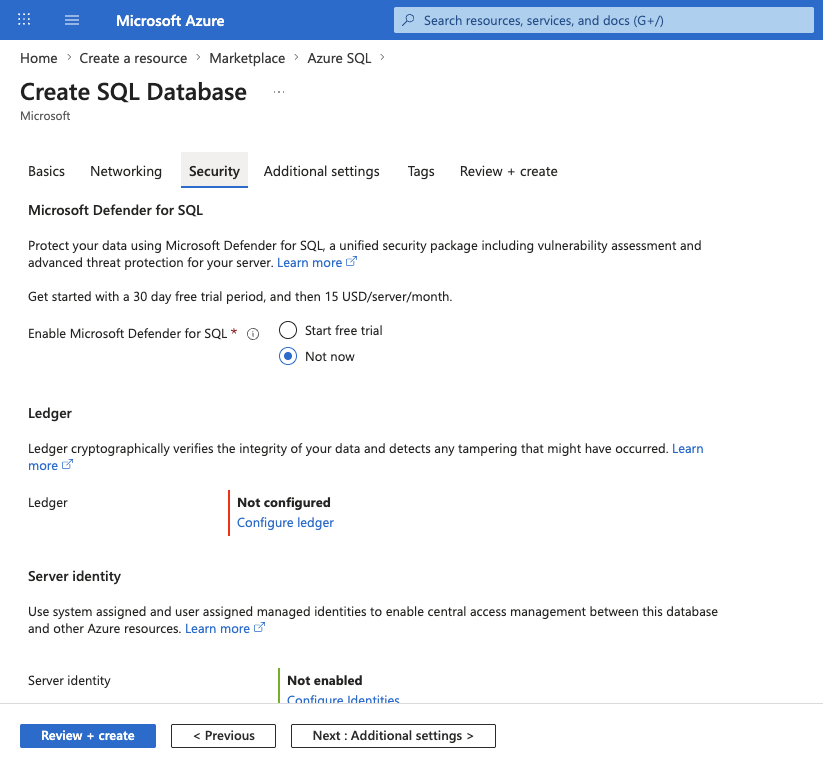The width and height of the screenshot is (823, 768).
Task: Go to the Tags tab
Action: (x=421, y=171)
